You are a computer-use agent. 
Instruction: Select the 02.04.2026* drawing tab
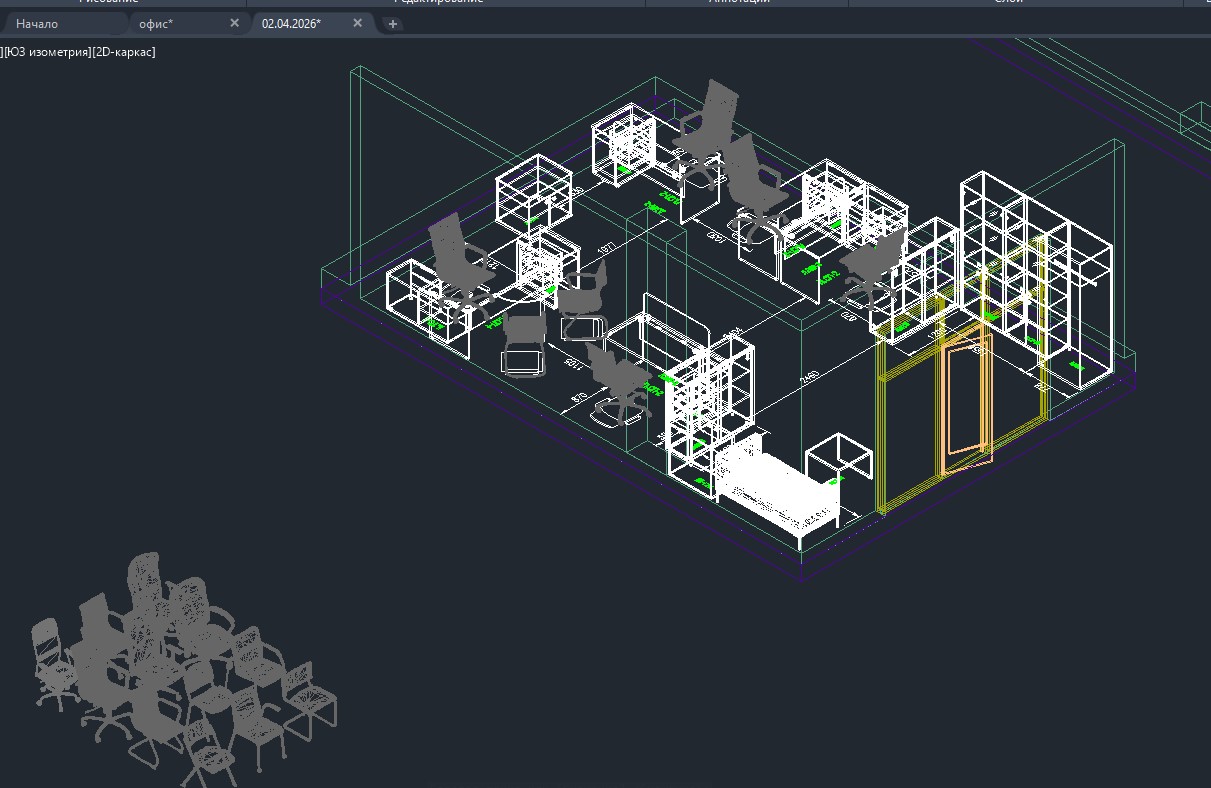pyautogui.click(x=291, y=23)
